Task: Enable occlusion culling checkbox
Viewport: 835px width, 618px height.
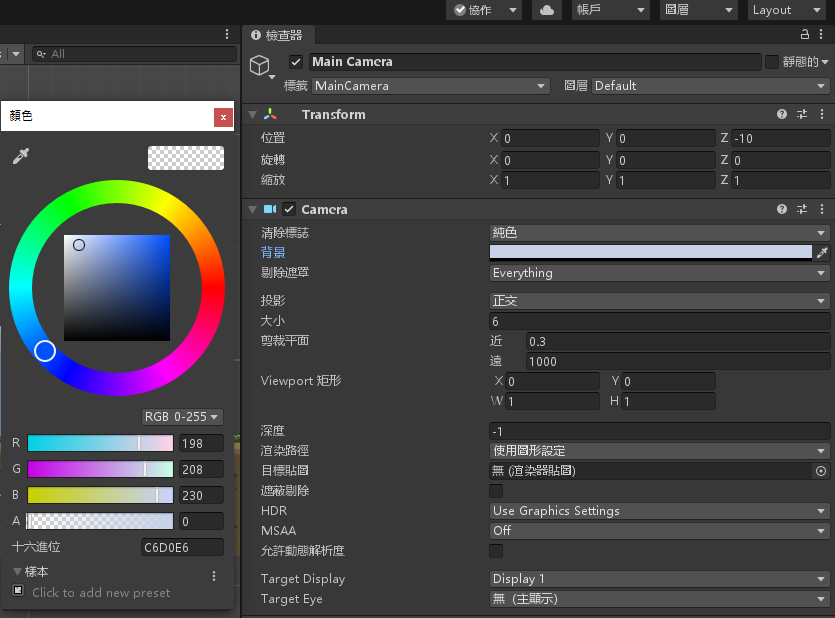Action: [x=496, y=491]
